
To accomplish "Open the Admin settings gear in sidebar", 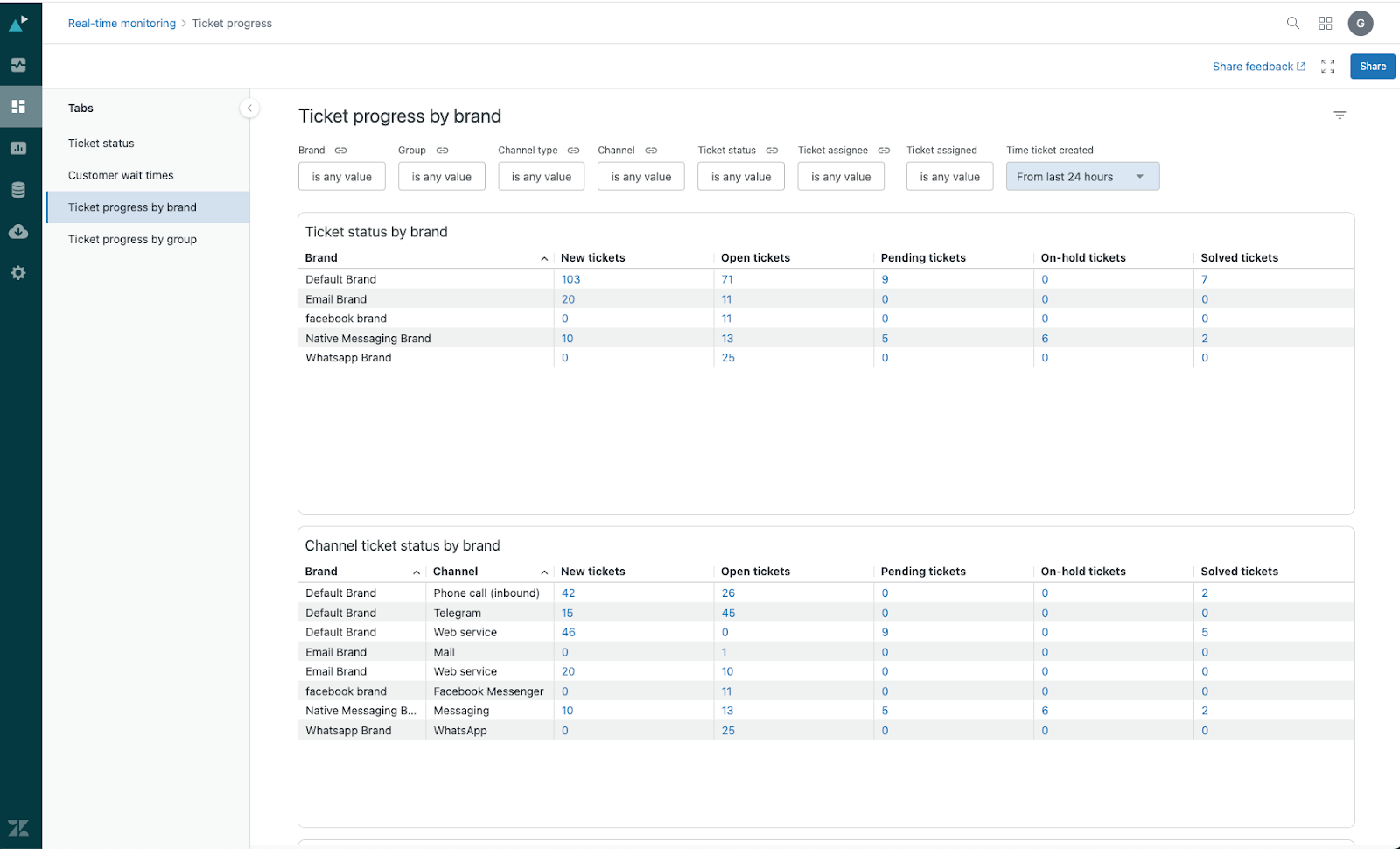I will pyautogui.click(x=18, y=273).
